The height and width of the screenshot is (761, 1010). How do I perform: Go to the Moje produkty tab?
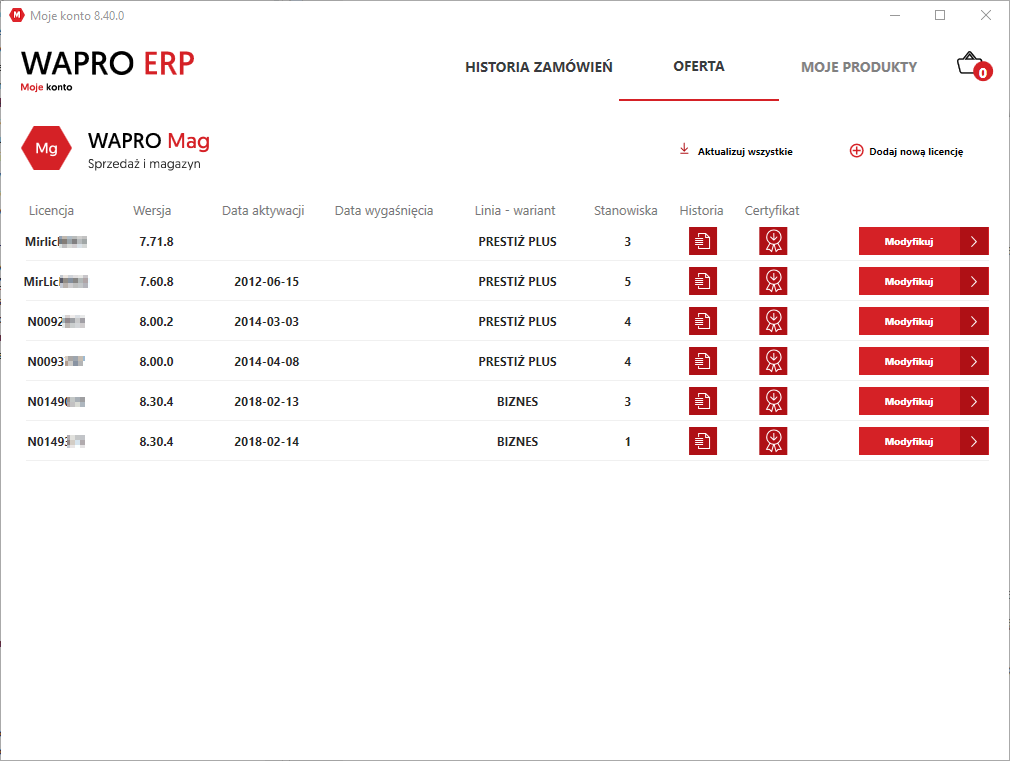[859, 67]
